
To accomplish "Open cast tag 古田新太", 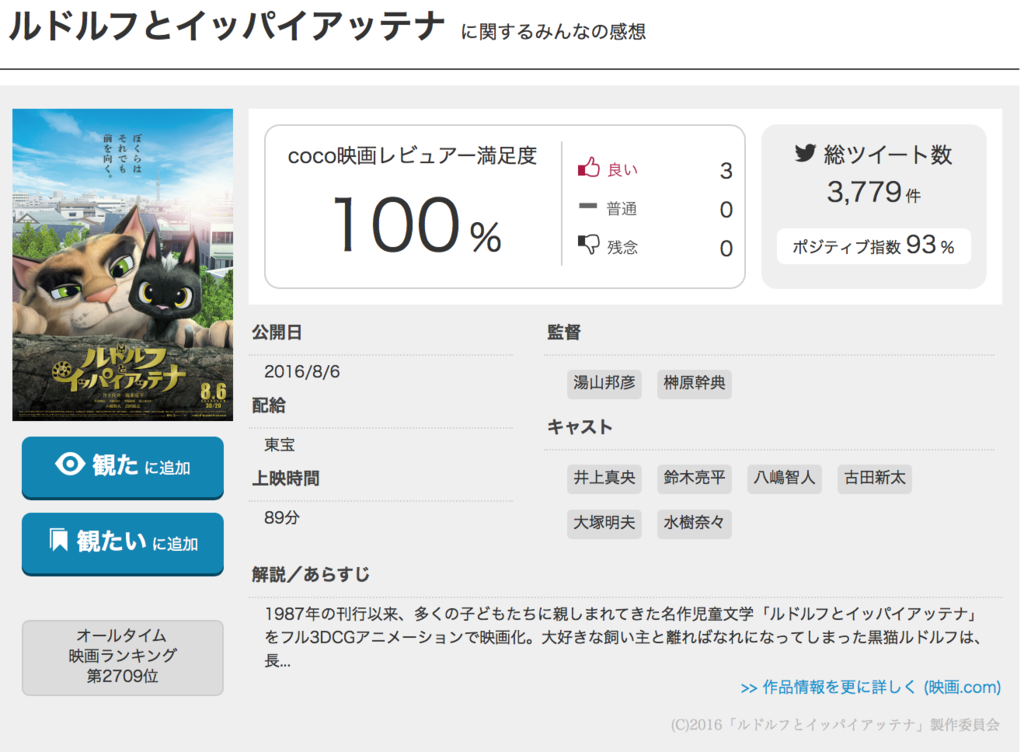I will [874, 478].
